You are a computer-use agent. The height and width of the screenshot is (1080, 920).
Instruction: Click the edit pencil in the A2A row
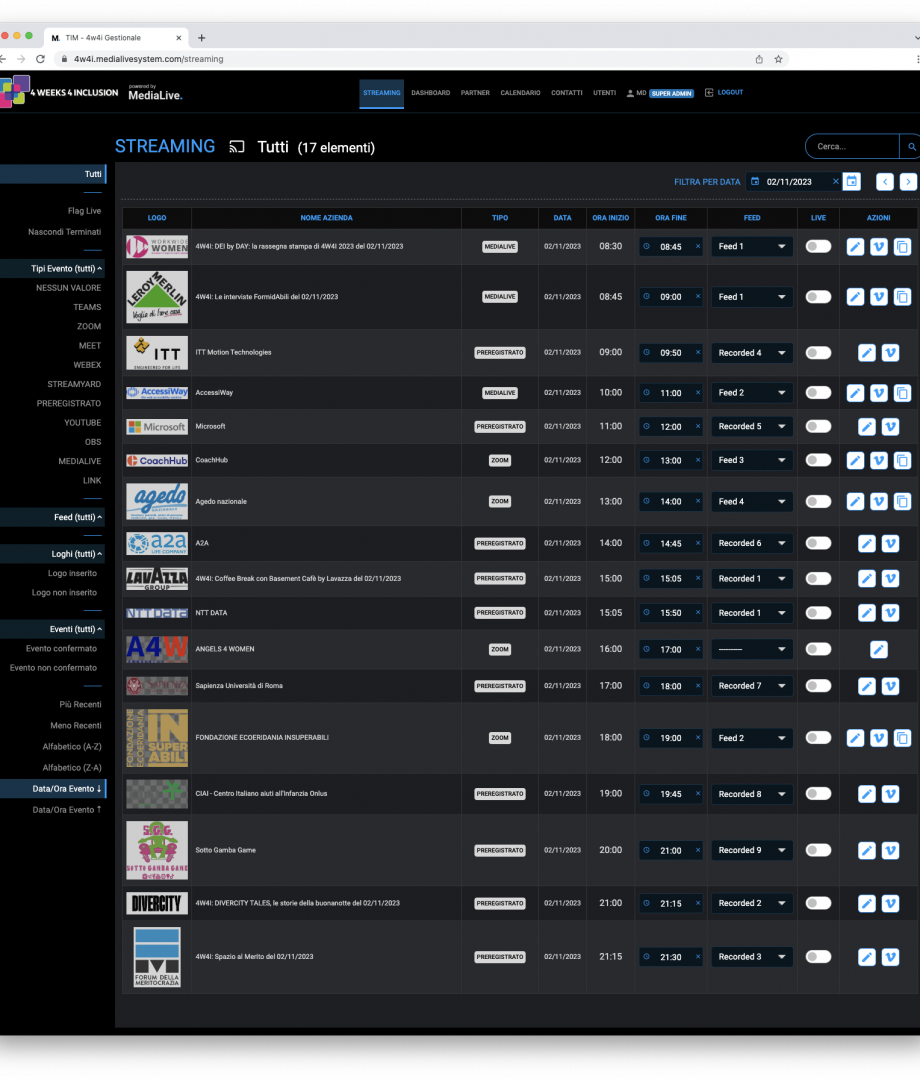tap(866, 543)
